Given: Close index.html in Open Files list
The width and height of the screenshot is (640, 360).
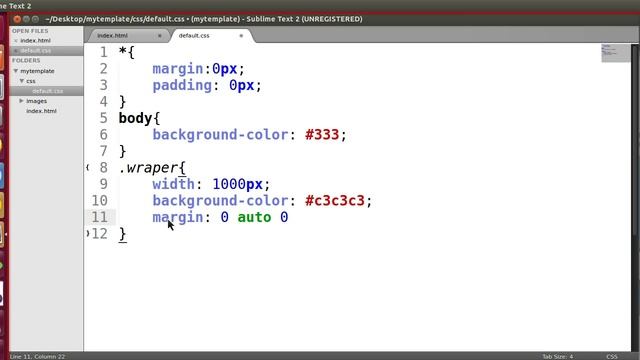Looking at the screenshot, I should [16, 41].
